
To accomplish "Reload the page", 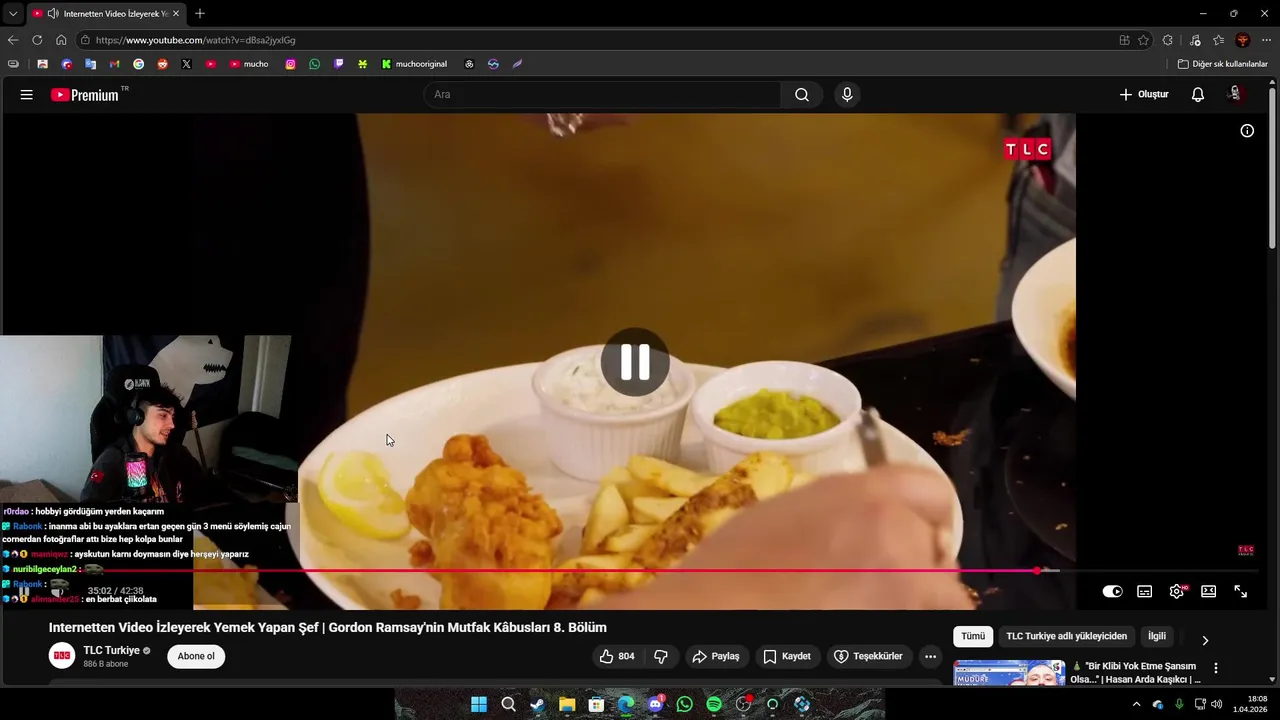I will pyautogui.click(x=37, y=40).
